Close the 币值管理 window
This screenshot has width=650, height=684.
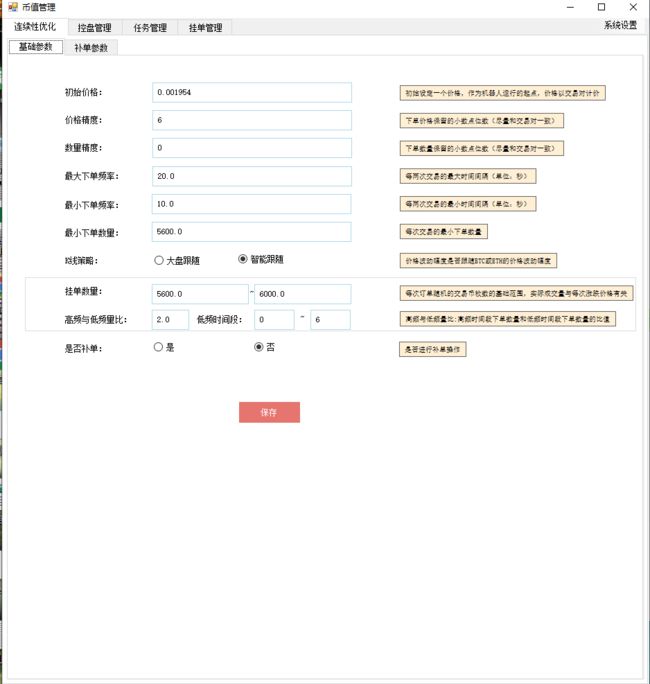633,7
